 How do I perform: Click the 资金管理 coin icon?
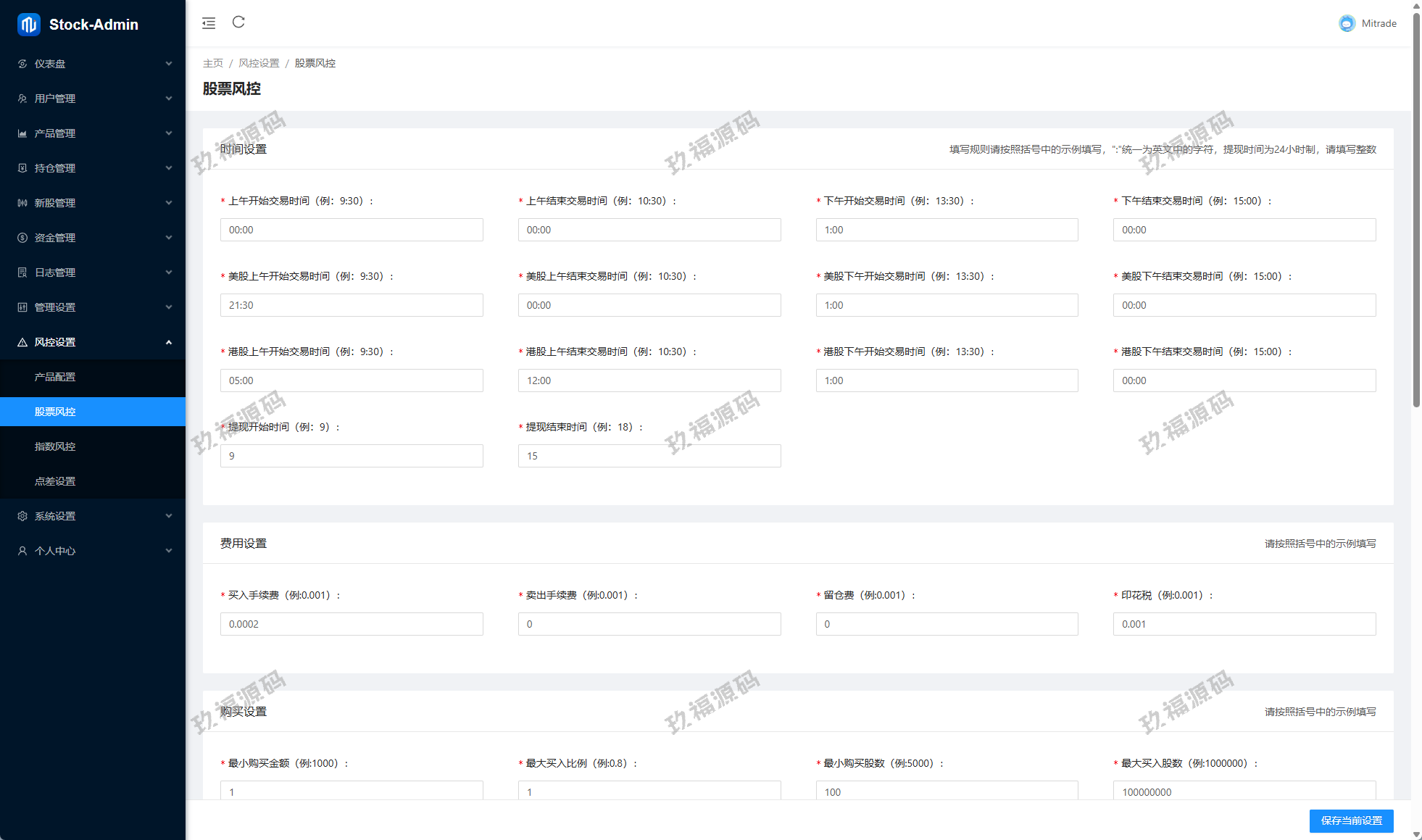(x=22, y=238)
